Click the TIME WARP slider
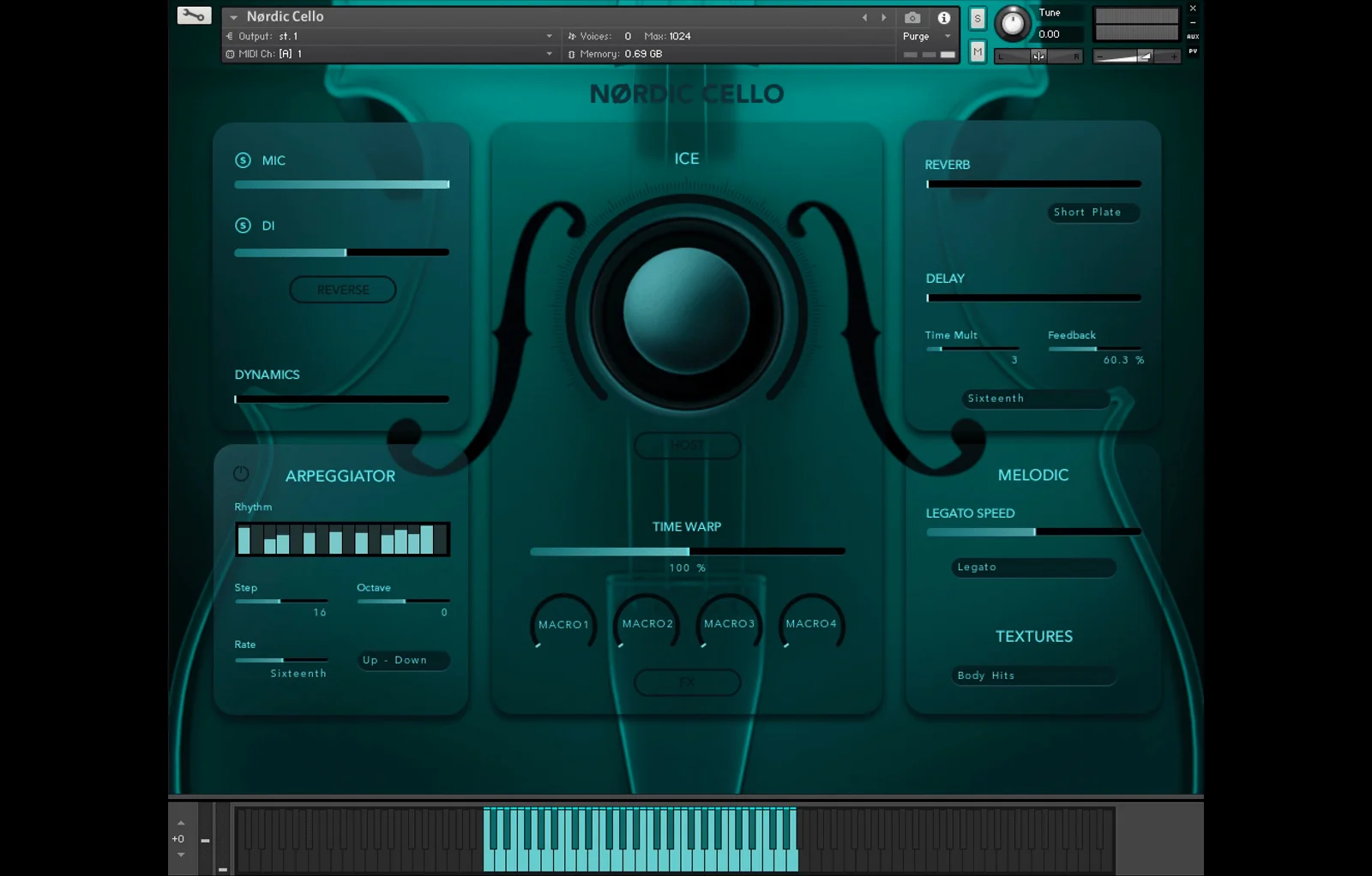1372x876 pixels. pyautogui.click(x=687, y=551)
